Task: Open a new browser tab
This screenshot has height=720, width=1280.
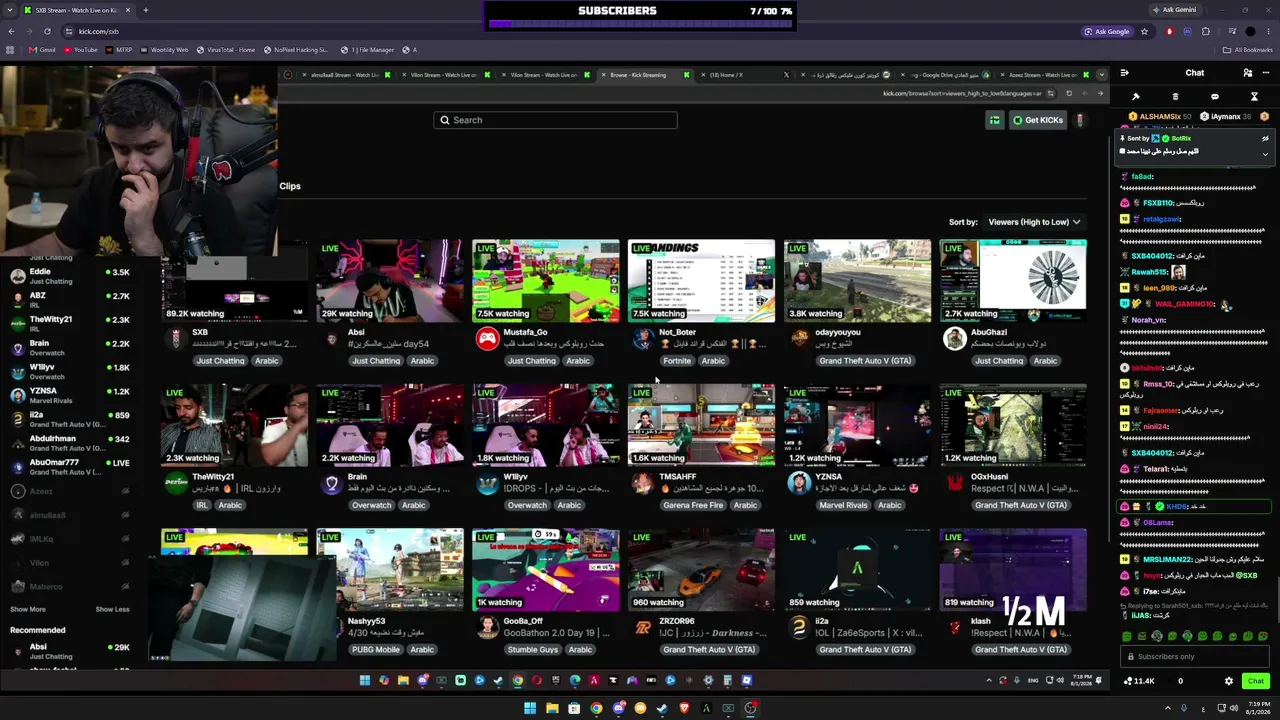Action: [x=145, y=10]
